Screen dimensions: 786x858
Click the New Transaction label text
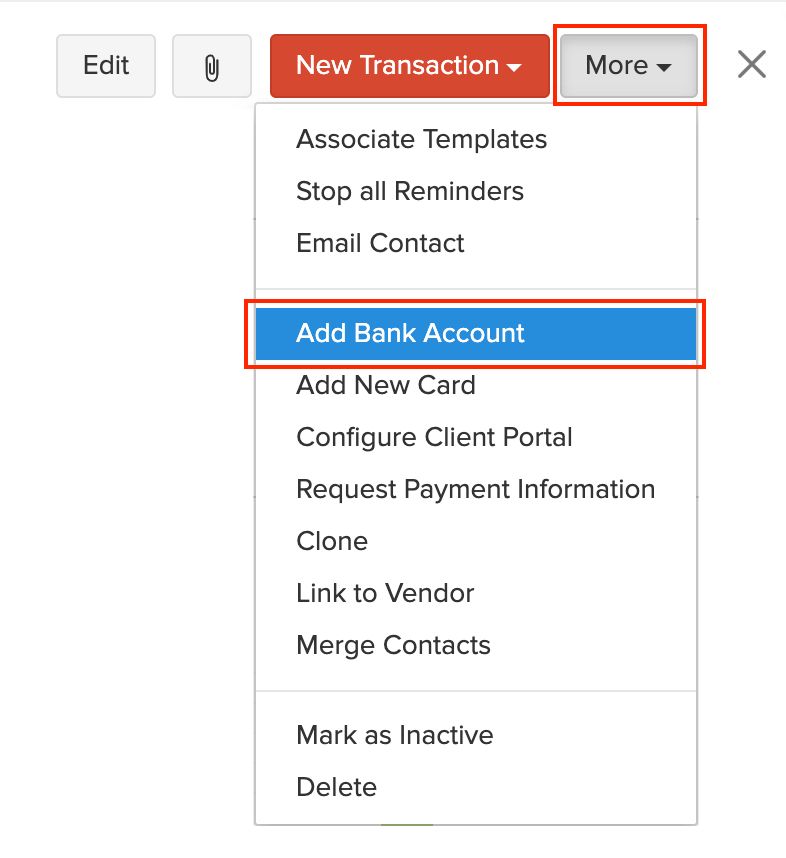397,66
